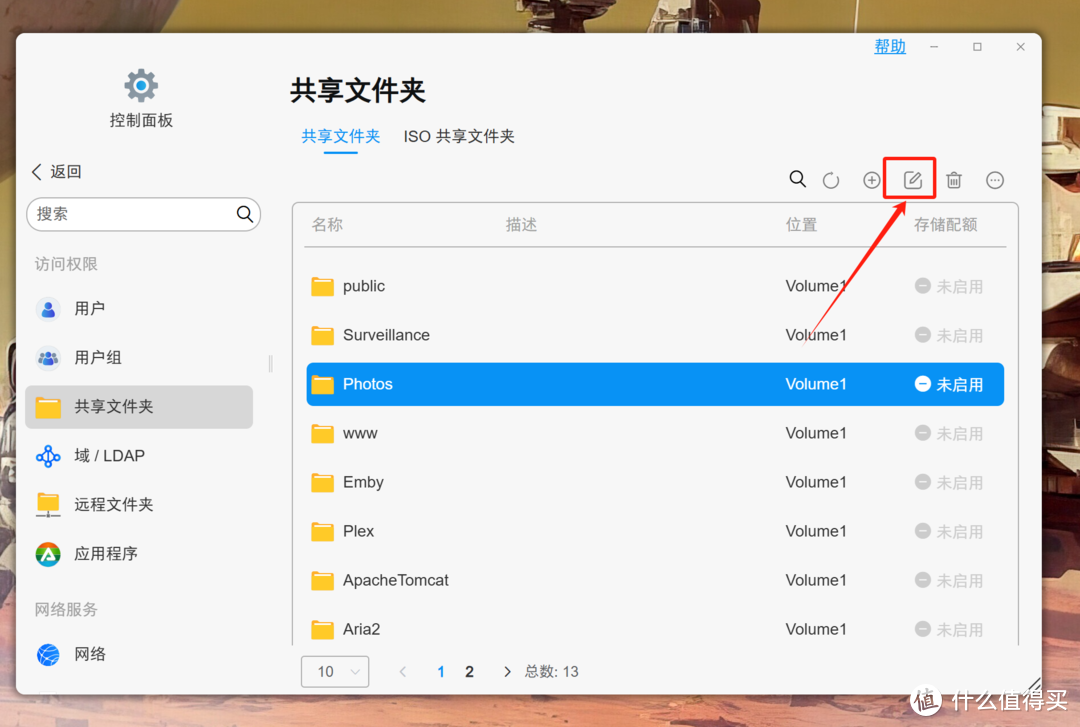The height and width of the screenshot is (727, 1080).
Task: Open Domain / LDAP settings
Action: 109,456
